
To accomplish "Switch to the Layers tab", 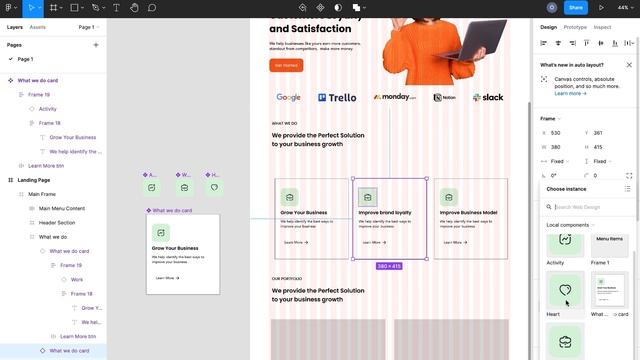I will (15, 27).
